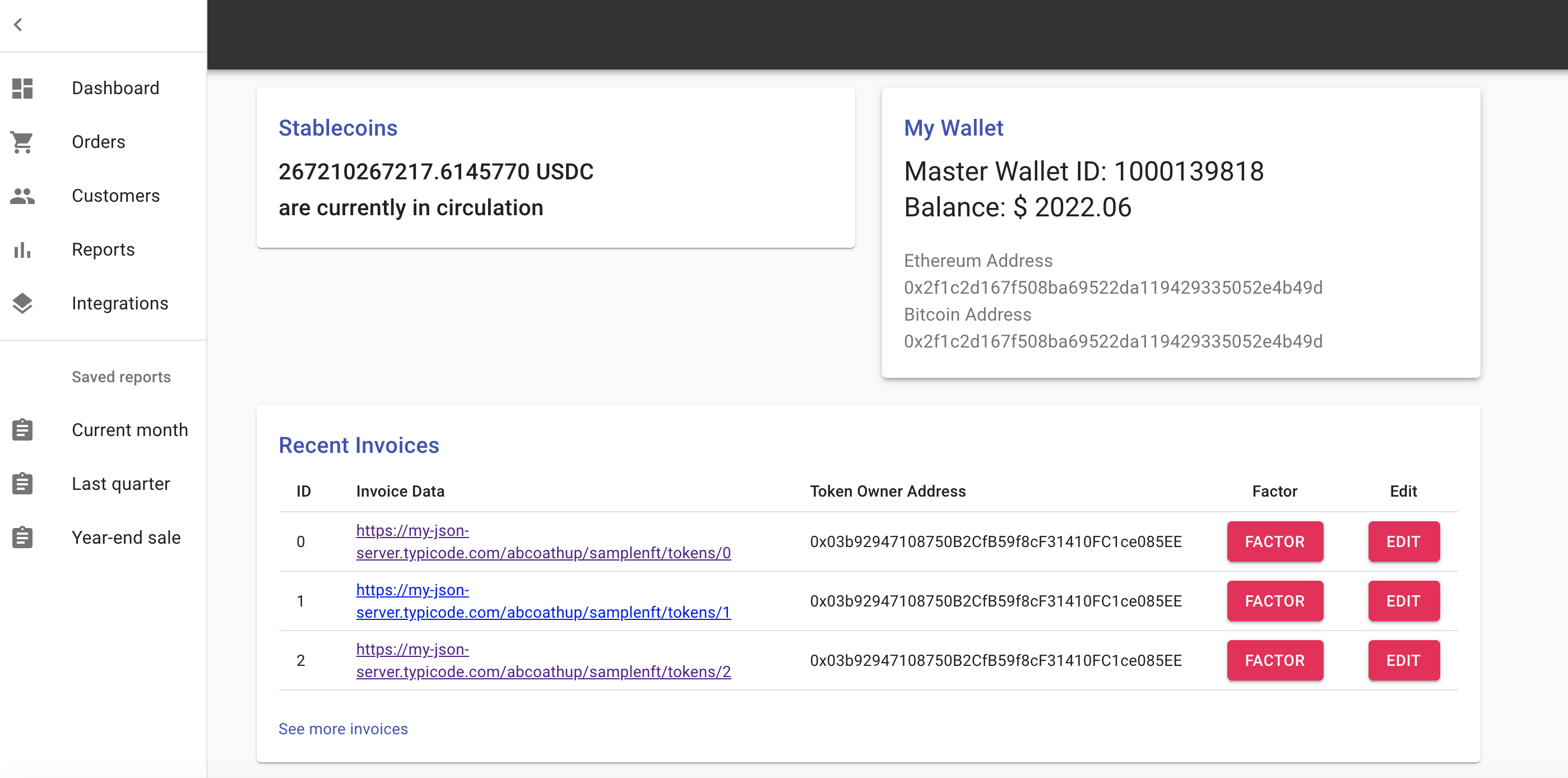Image resolution: width=1568 pixels, height=778 pixels.
Task: Go to Integrations in the sidebar
Action: point(120,303)
